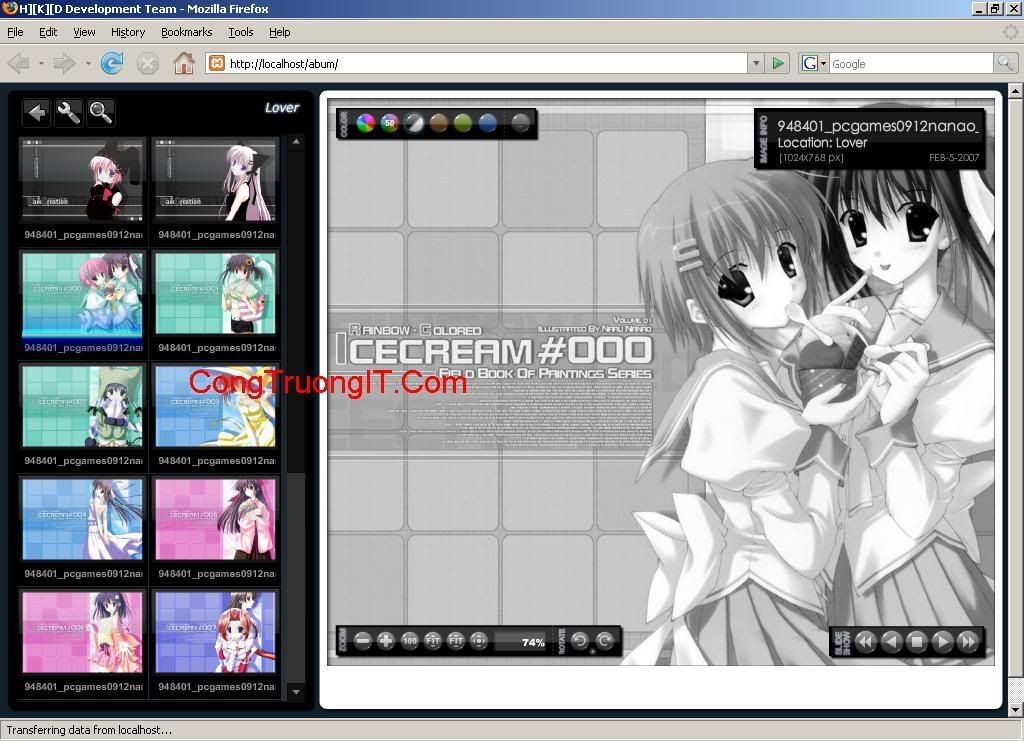The image size is (1024, 742).
Task: Open the History menu
Action: pos(128,32)
